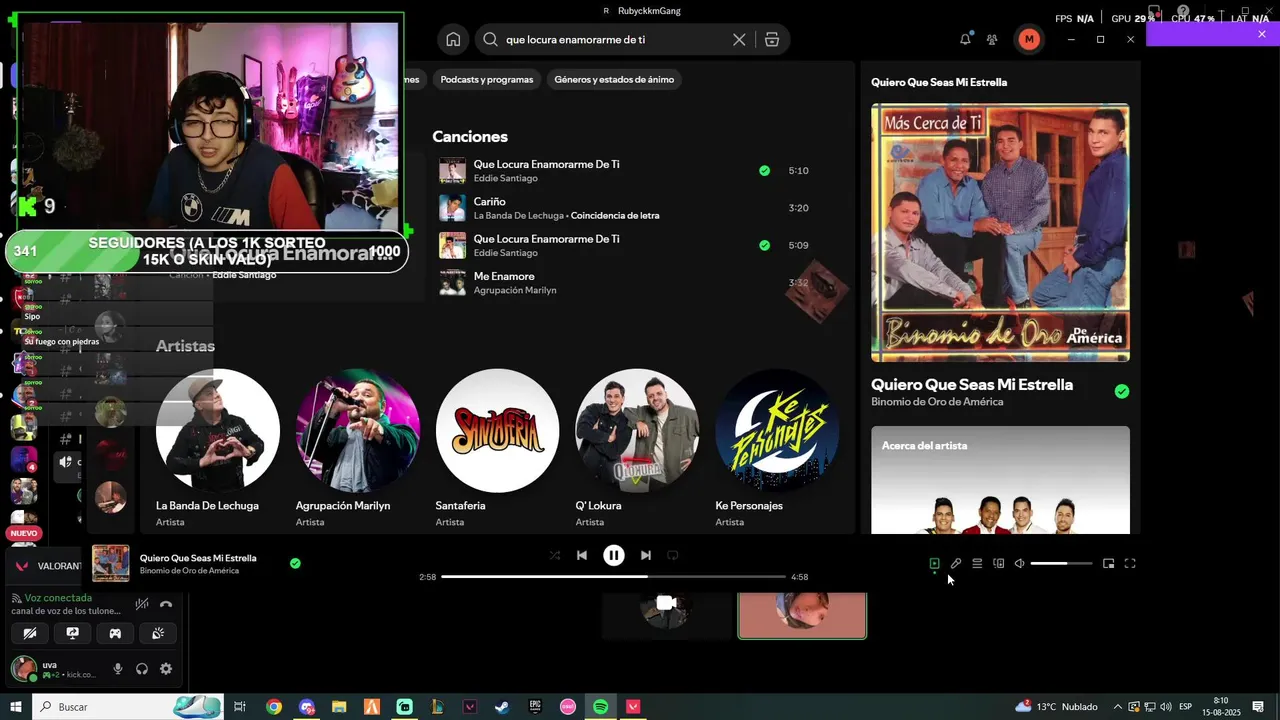Open the Connect to a device icon
Screen dimensions: 1280x720
[998, 563]
